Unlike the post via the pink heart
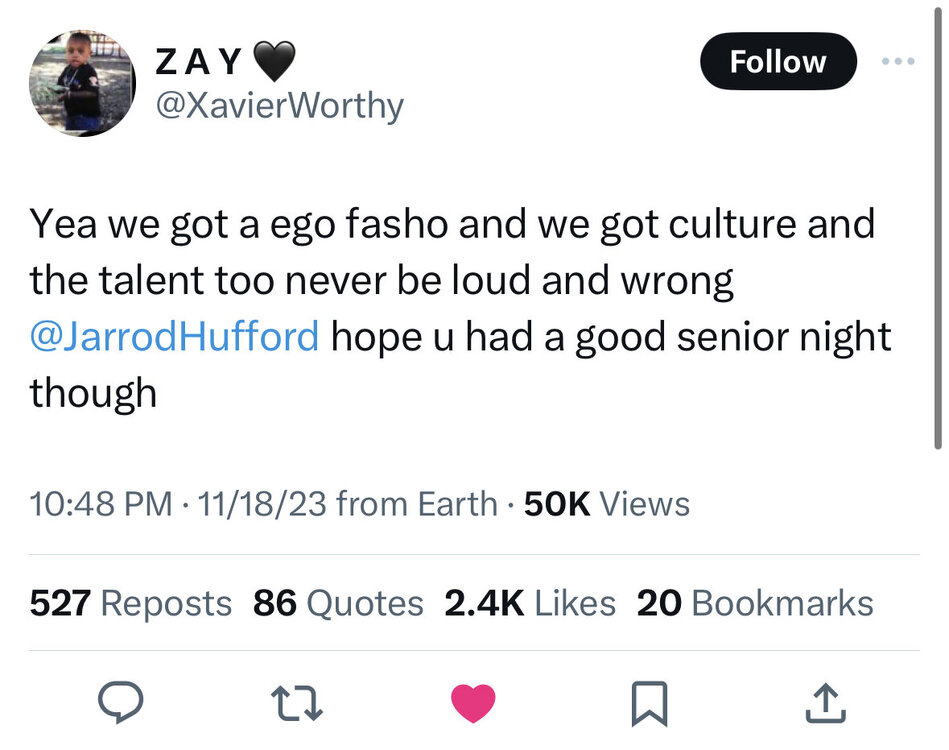Viewport: 949px width, 750px height. tap(473, 703)
